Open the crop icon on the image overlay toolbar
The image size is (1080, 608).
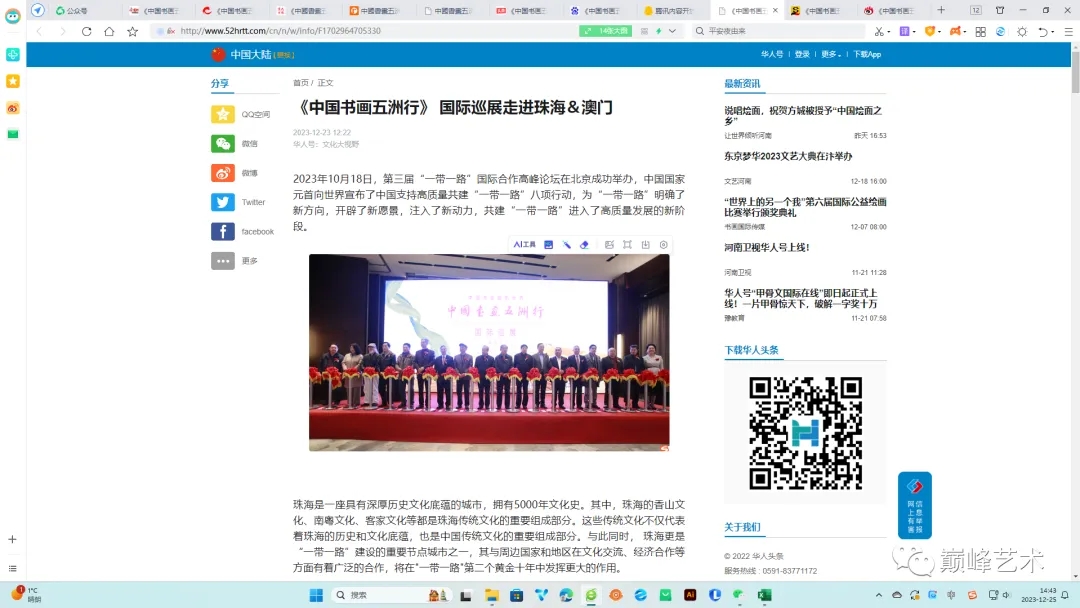pyautogui.click(x=628, y=245)
